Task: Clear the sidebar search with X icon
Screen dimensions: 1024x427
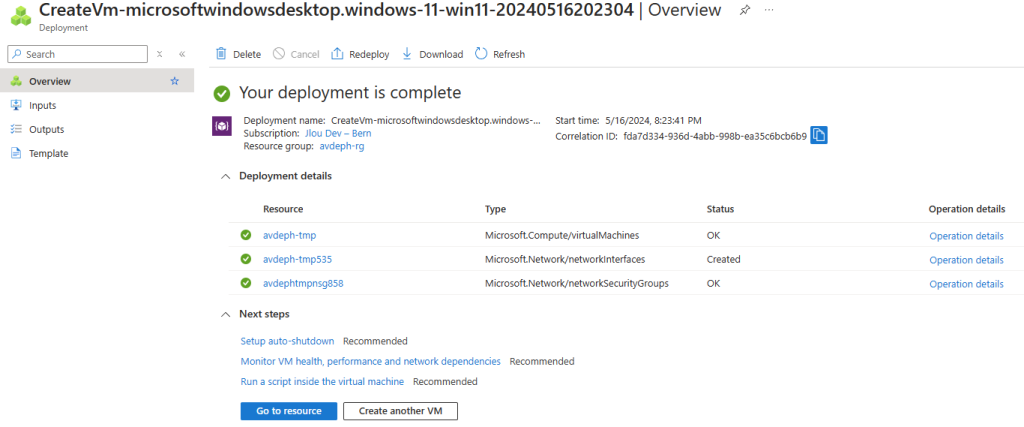Action: (159, 54)
